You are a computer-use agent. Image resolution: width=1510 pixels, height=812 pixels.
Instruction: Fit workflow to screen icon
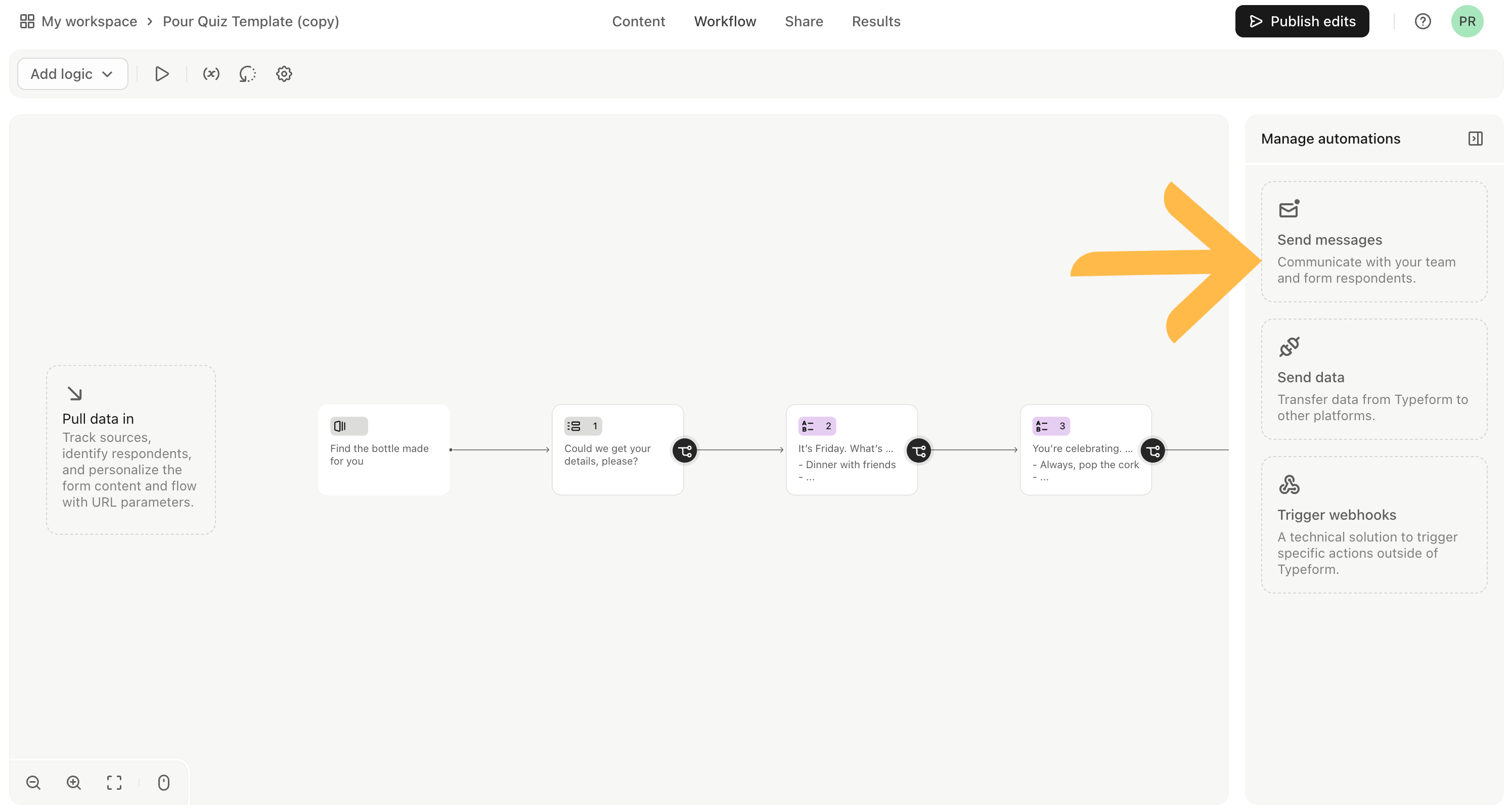(114, 783)
